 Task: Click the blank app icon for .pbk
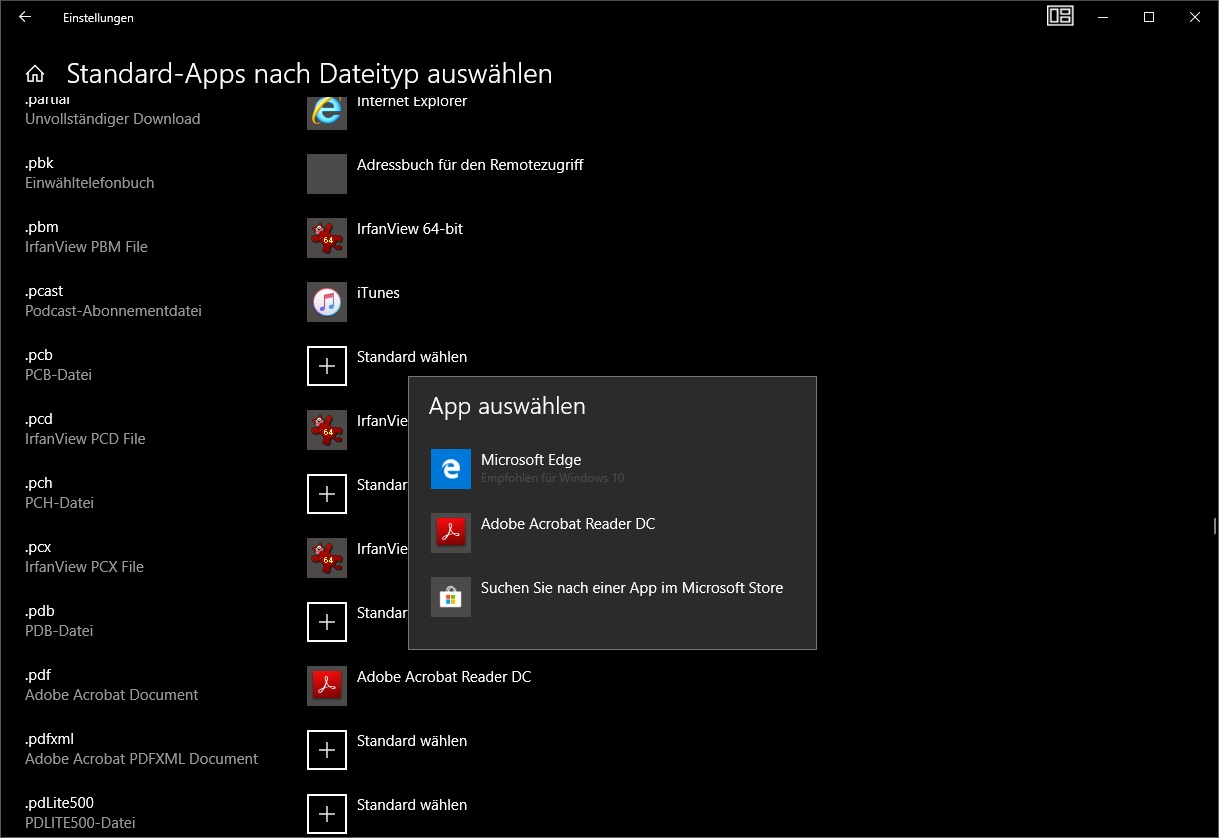pyautogui.click(x=327, y=174)
